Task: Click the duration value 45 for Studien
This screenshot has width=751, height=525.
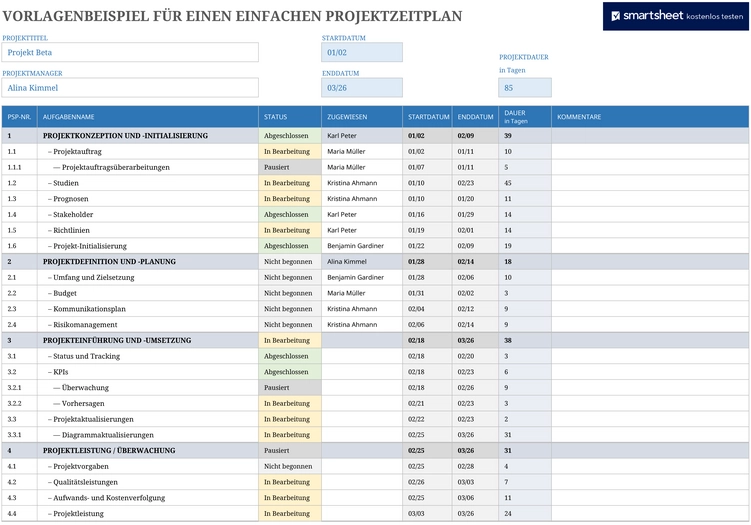Action: click(508, 183)
